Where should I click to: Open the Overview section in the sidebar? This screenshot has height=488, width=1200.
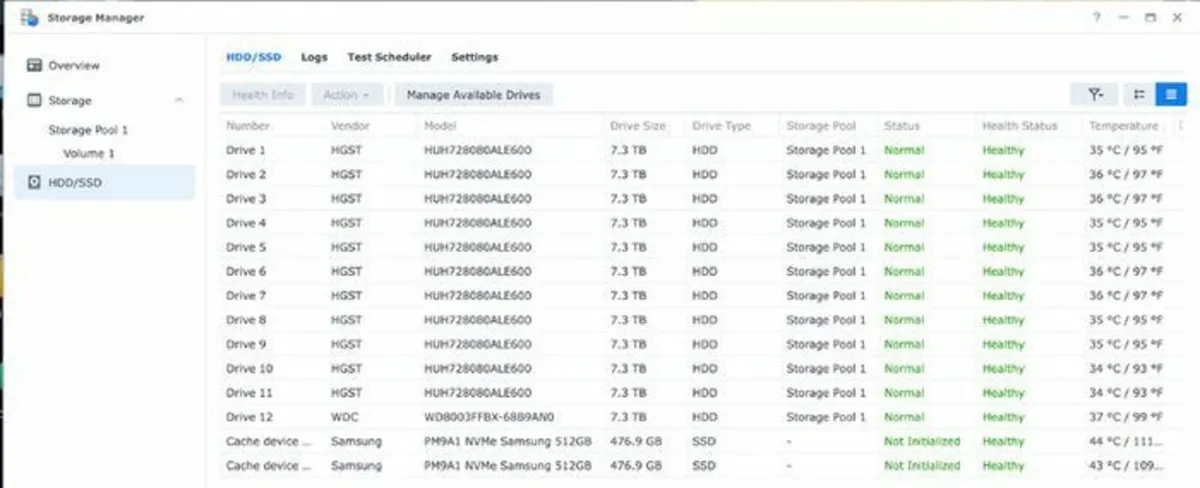click(x=73, y=66)
